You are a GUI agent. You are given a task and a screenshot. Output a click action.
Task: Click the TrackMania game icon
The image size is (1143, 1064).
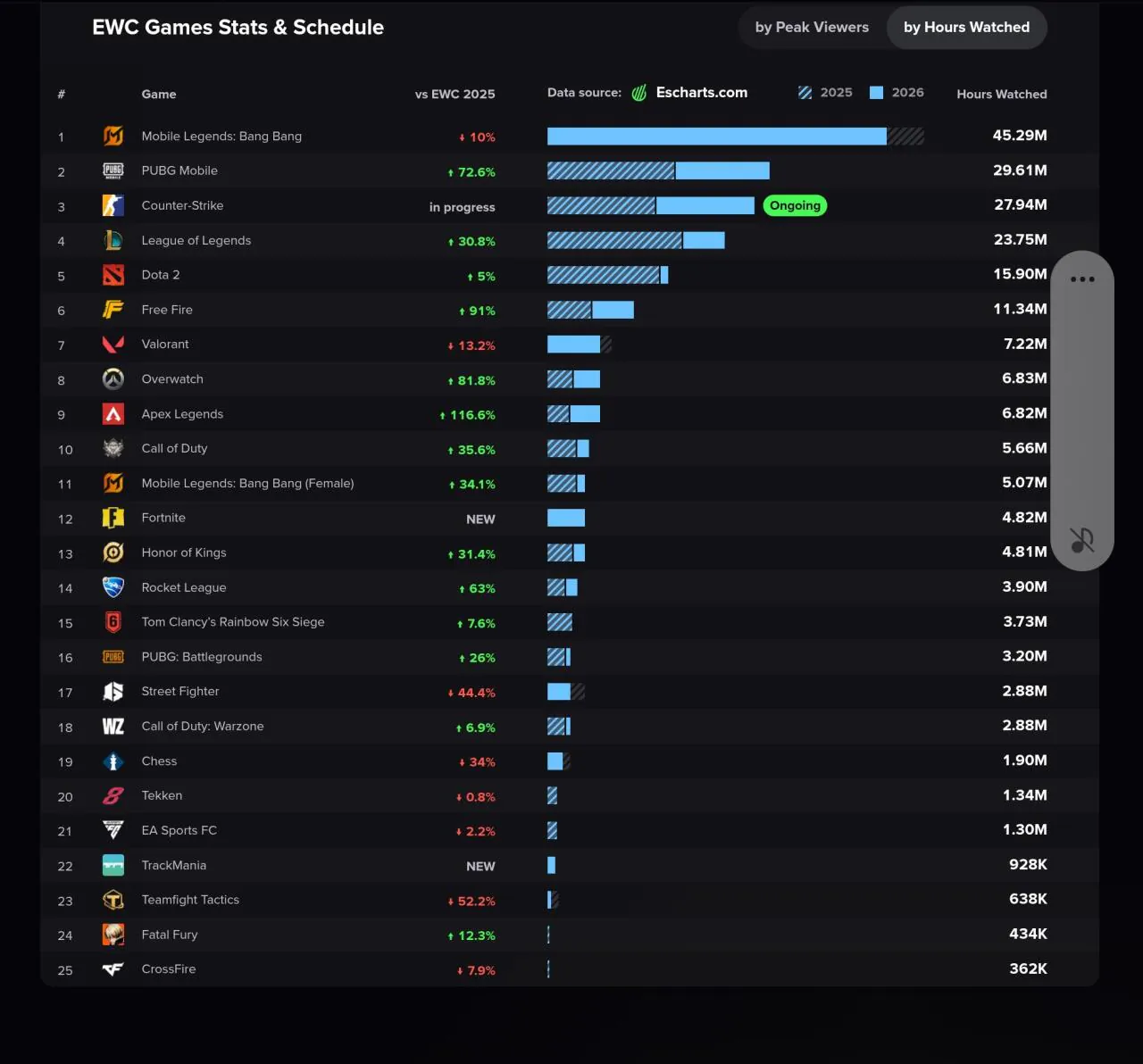click(x=113, y=865)
